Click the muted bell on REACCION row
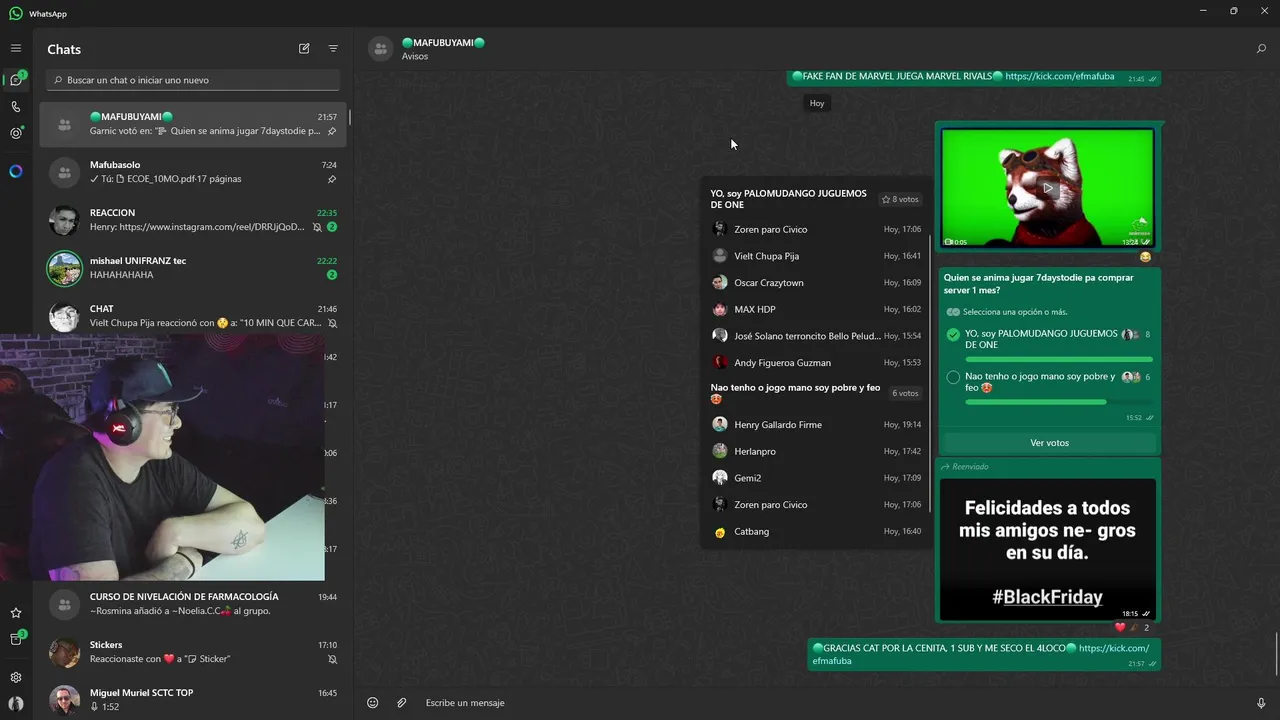The height and width of the screenshot is (720, 1280). (x=317, y=227)
